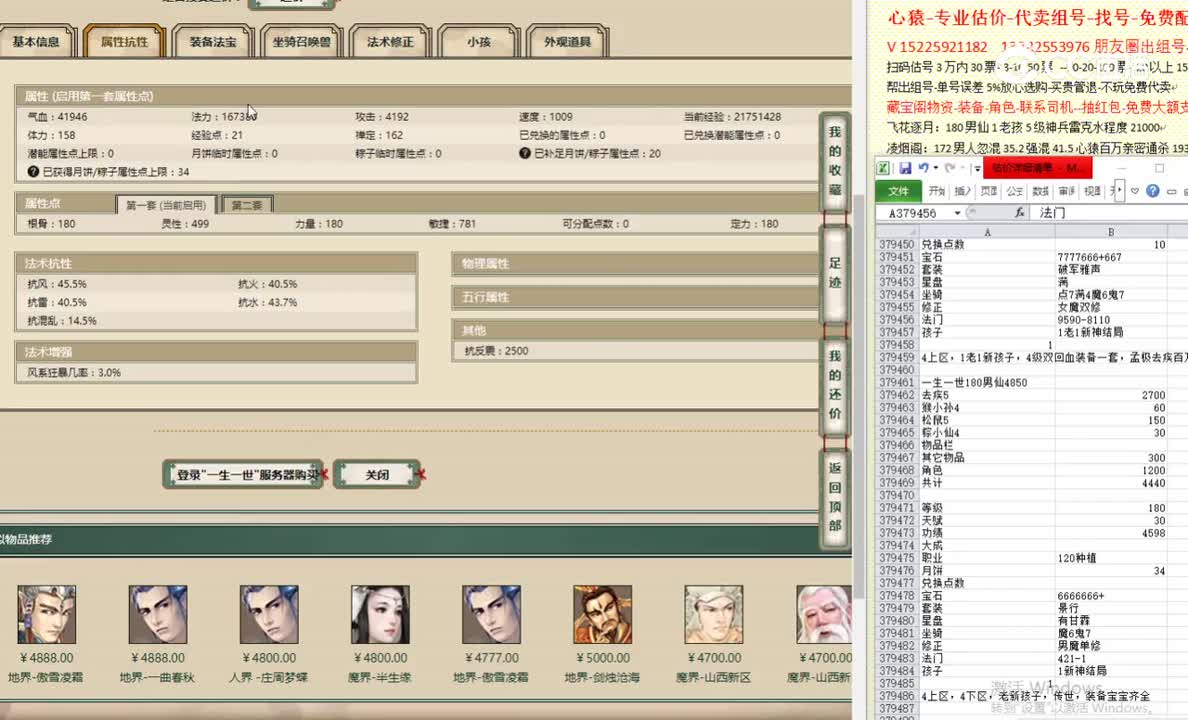Switch to the 第二套 attribute set
The height and width of the screenshot is (720, 1188).
(250, 203)
